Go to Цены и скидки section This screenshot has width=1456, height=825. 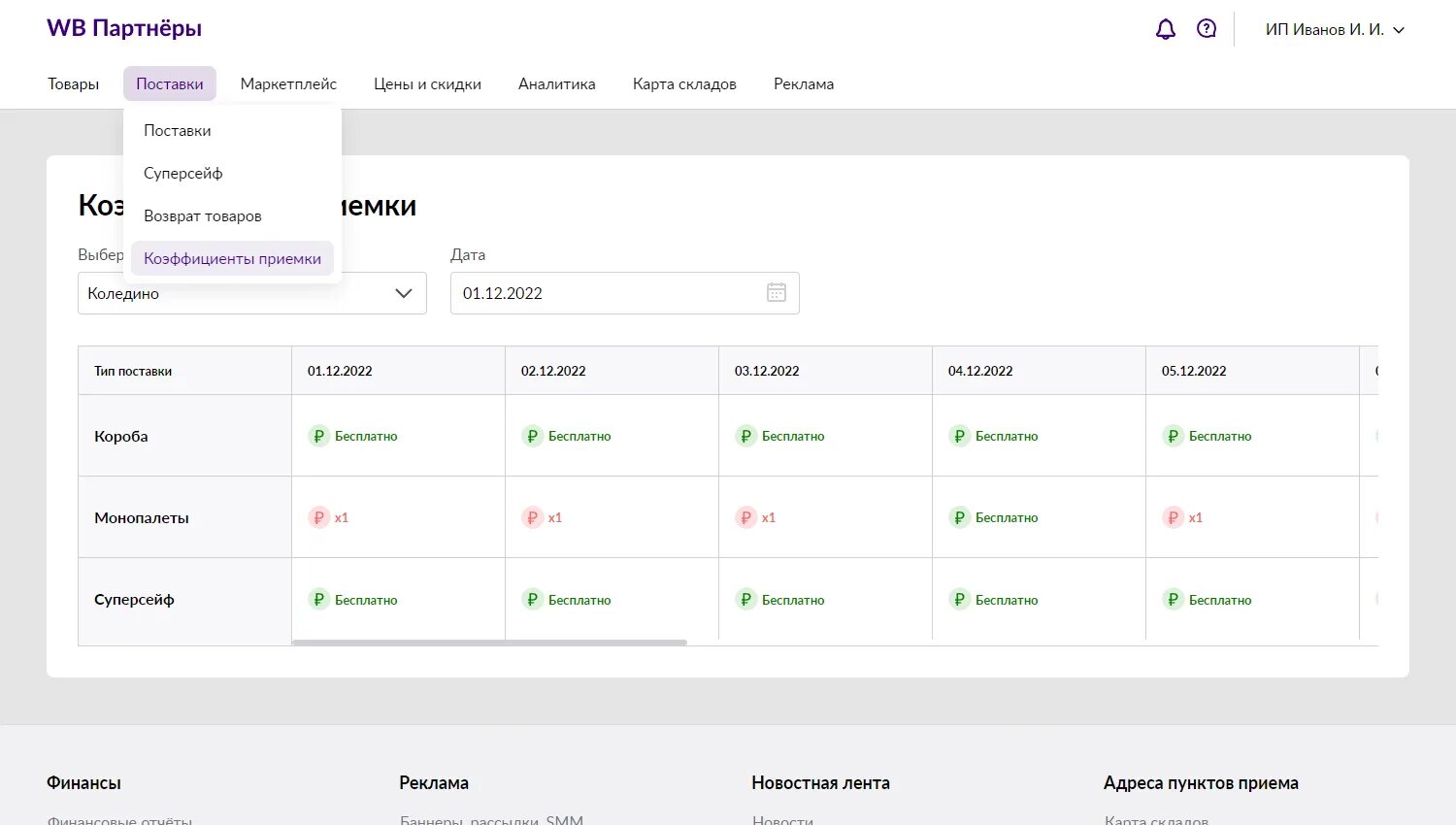point(427,83)
